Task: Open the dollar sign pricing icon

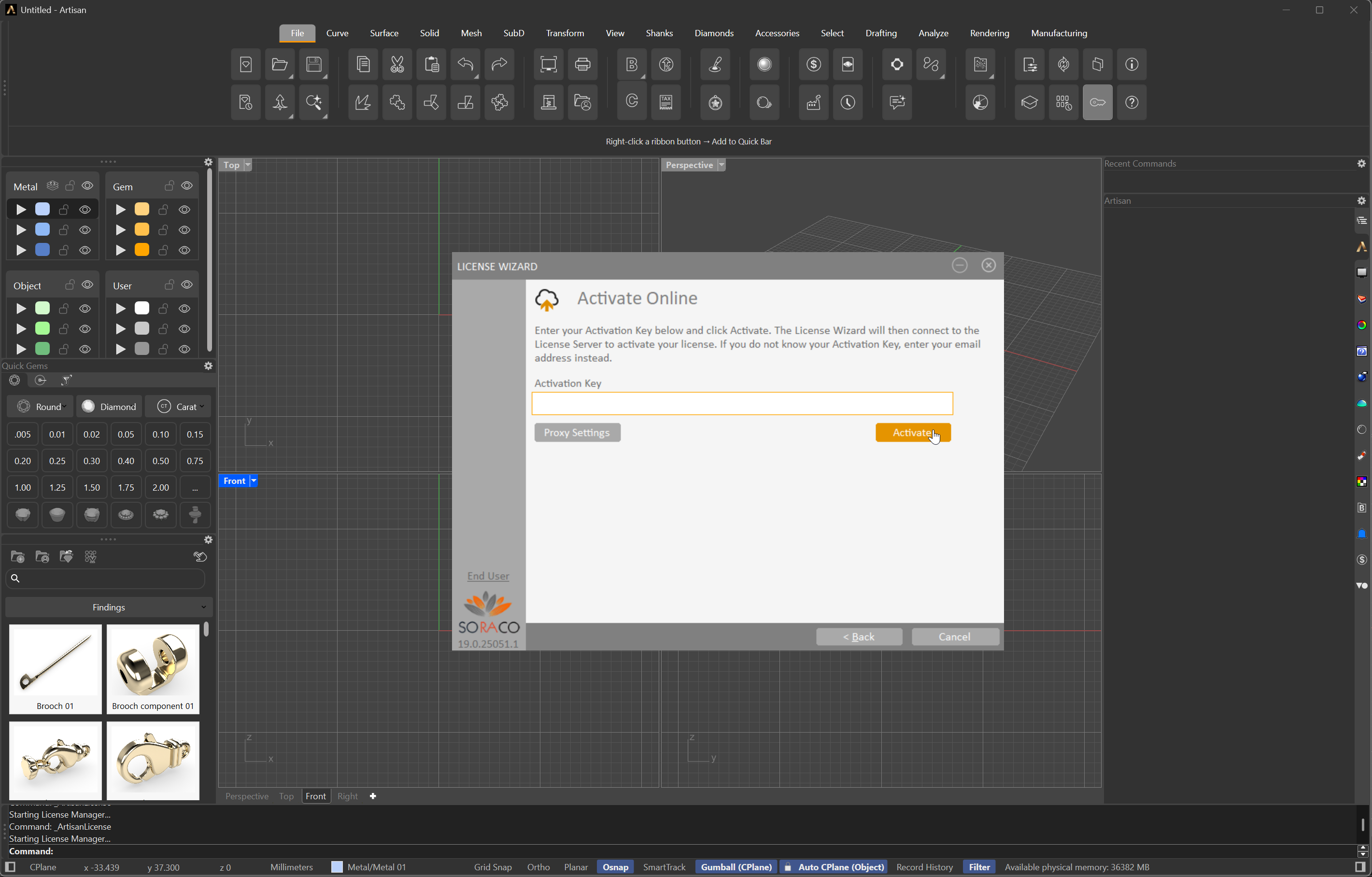Action: (814, 64)
